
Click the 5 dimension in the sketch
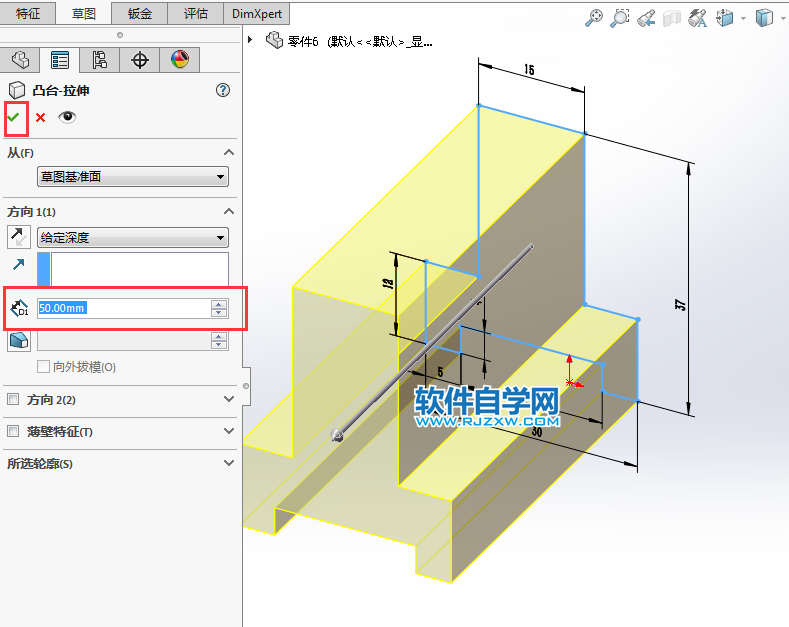440,372
